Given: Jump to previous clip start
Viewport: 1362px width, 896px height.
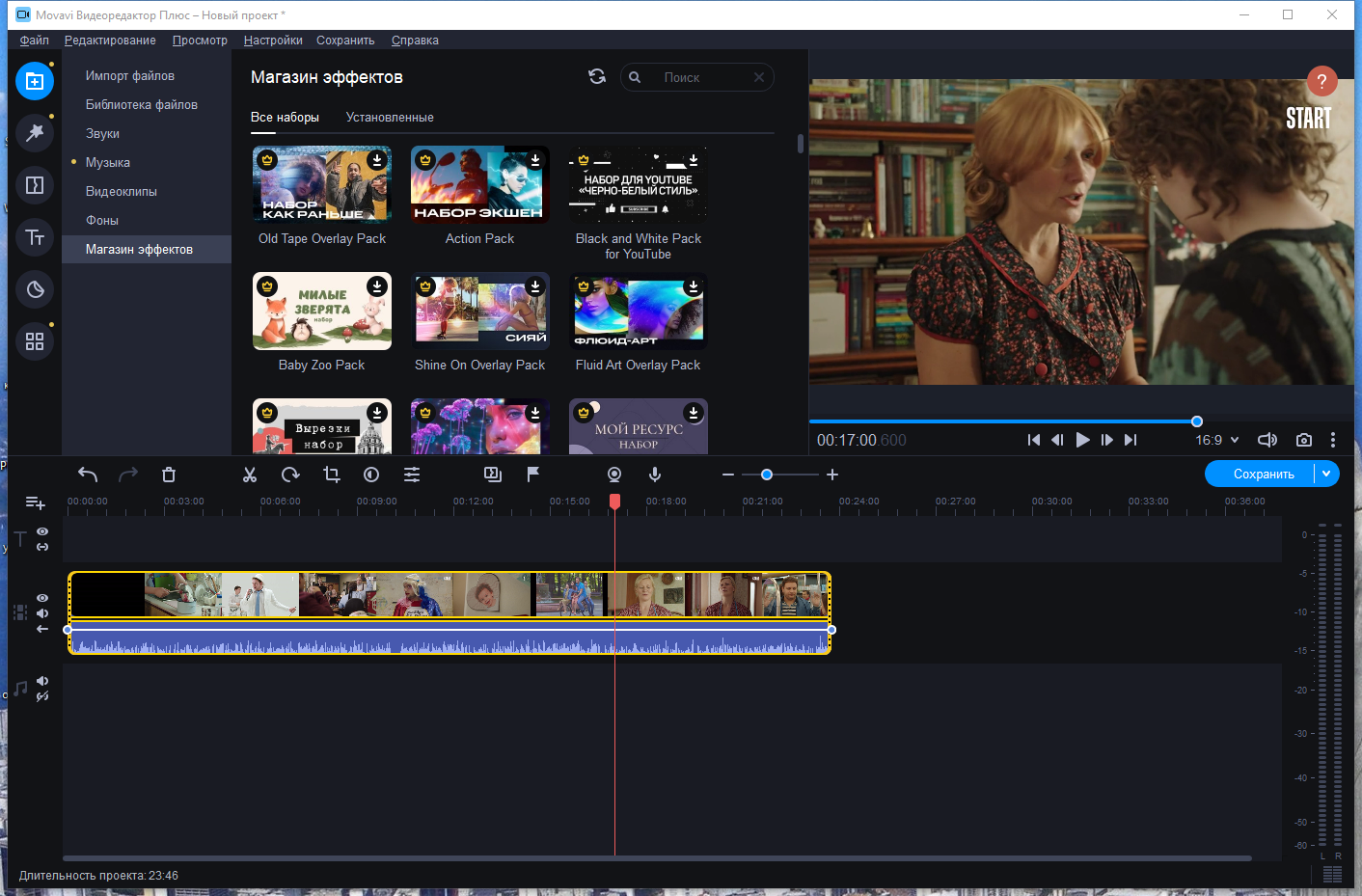Looking at the screenshot, I should (1034, 440).
